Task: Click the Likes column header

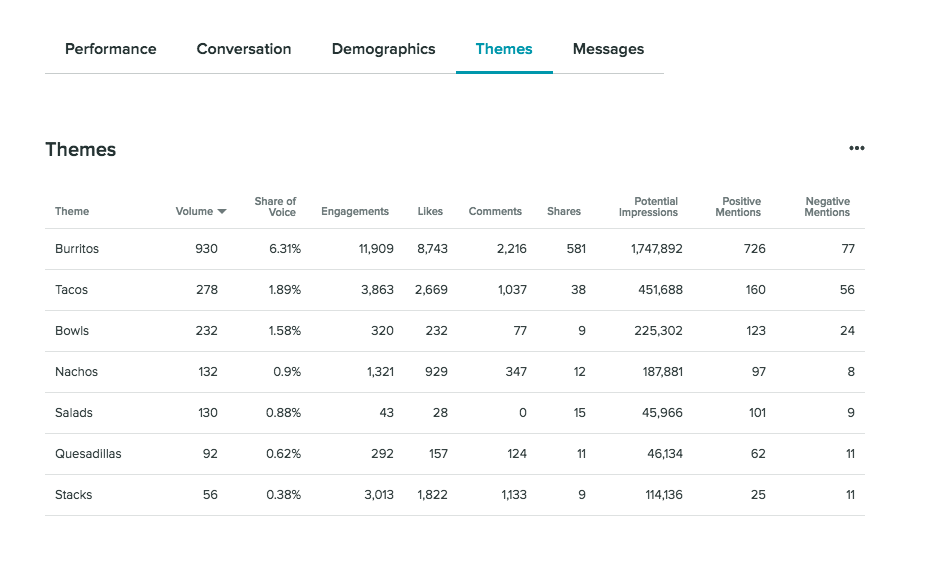Action: click(x=430, y=212)
